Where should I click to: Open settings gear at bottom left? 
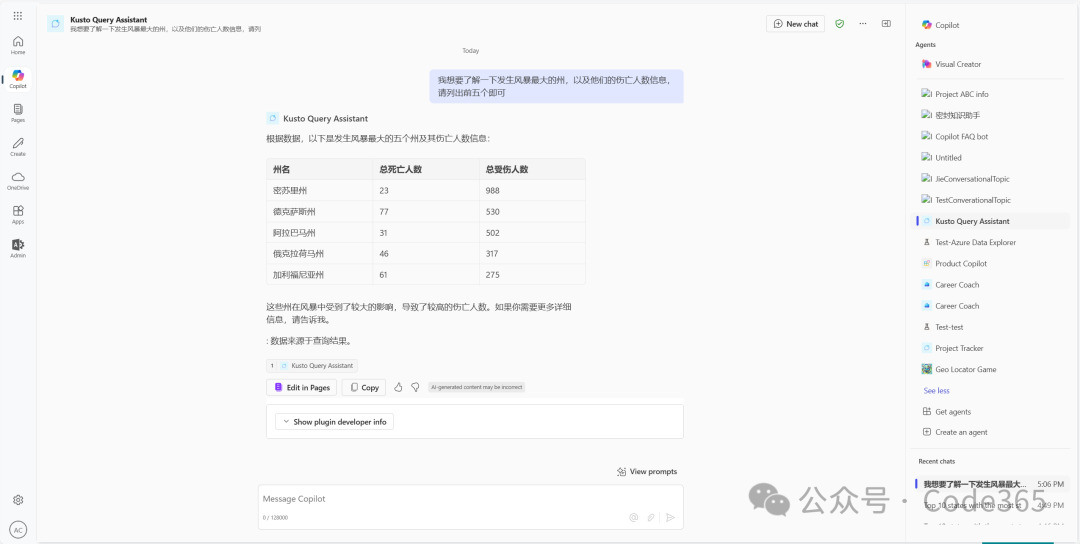click(19, 500)
